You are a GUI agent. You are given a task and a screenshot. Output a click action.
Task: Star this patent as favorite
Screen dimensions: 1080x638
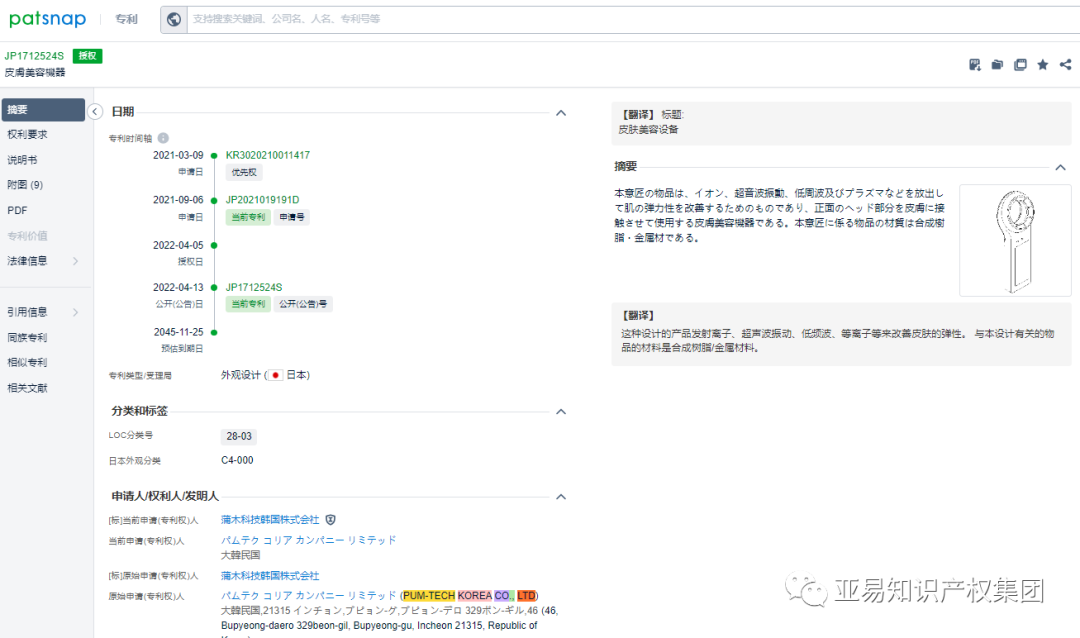click(1042, 64)
